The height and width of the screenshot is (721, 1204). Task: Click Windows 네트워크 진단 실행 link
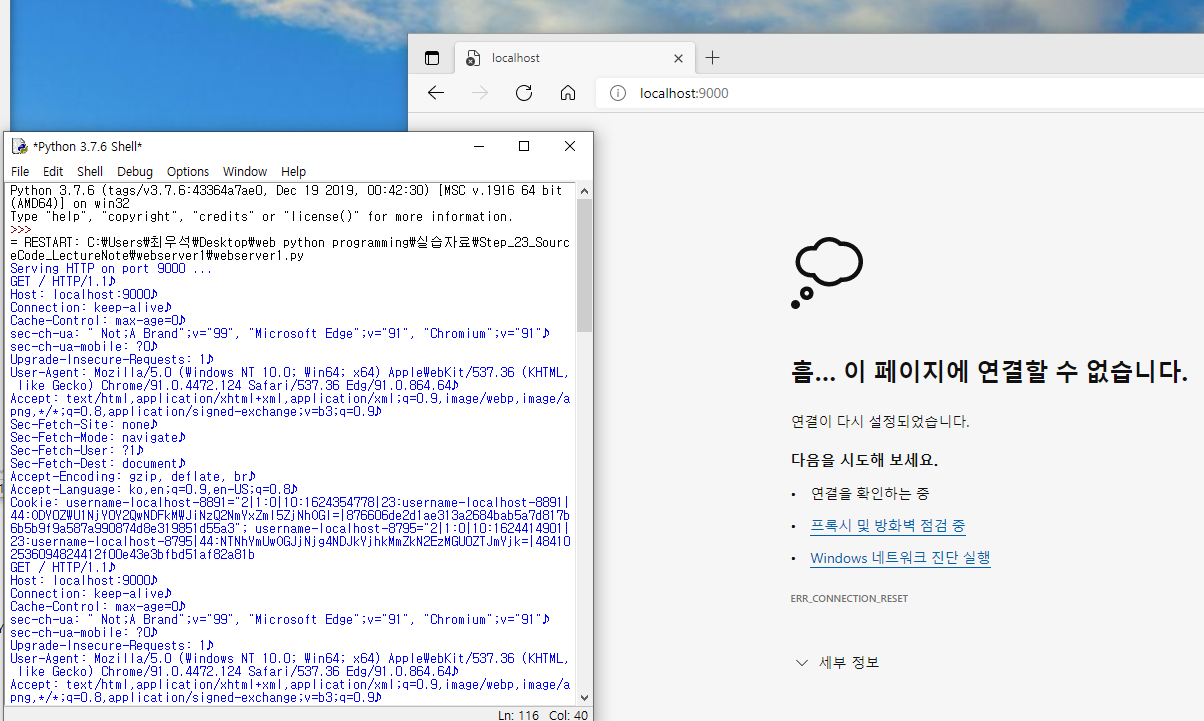point(900,558)
